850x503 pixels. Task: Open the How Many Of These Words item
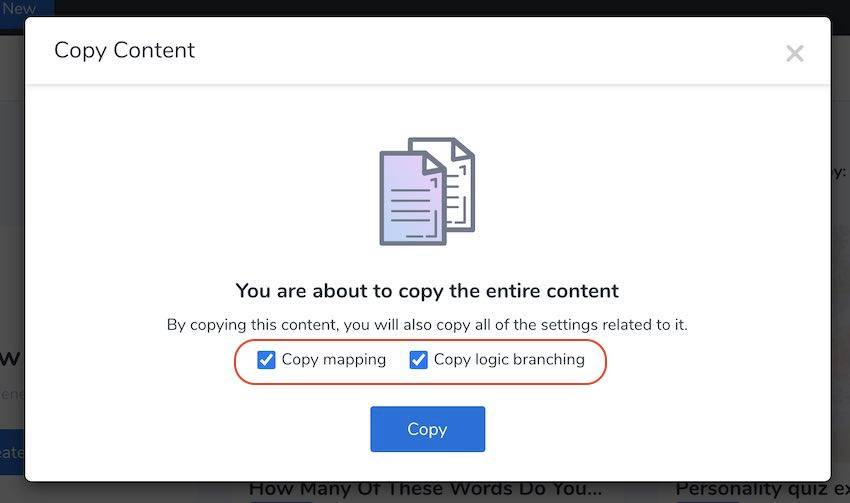point(425,489)
